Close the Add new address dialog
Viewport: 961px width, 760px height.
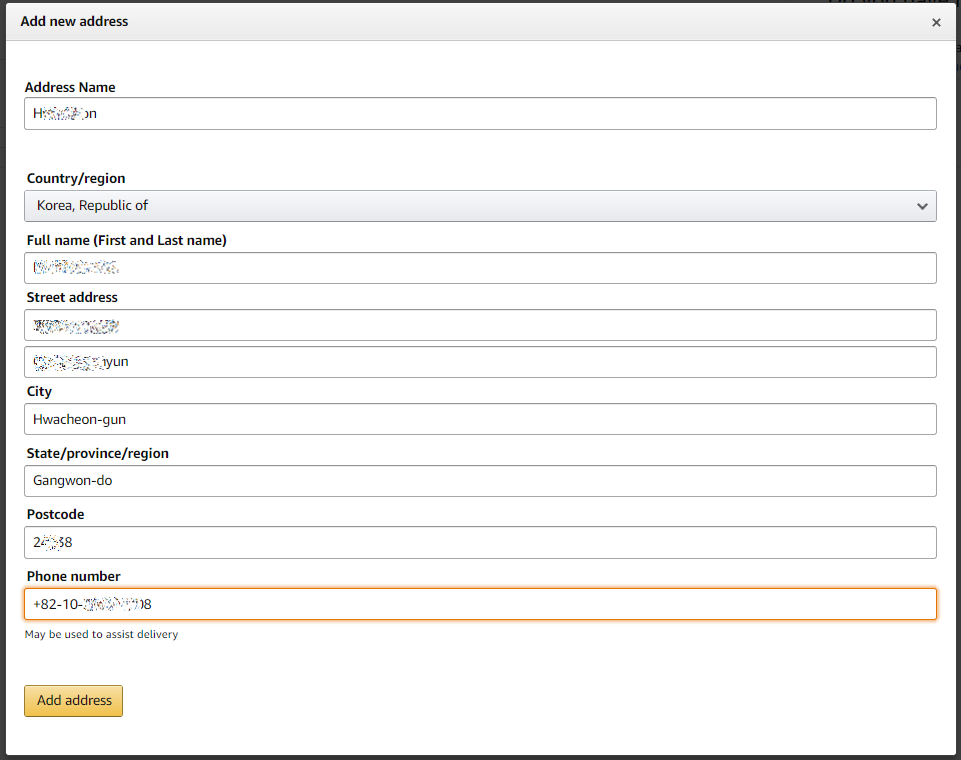pyautogui.click(x=936, y=23)
